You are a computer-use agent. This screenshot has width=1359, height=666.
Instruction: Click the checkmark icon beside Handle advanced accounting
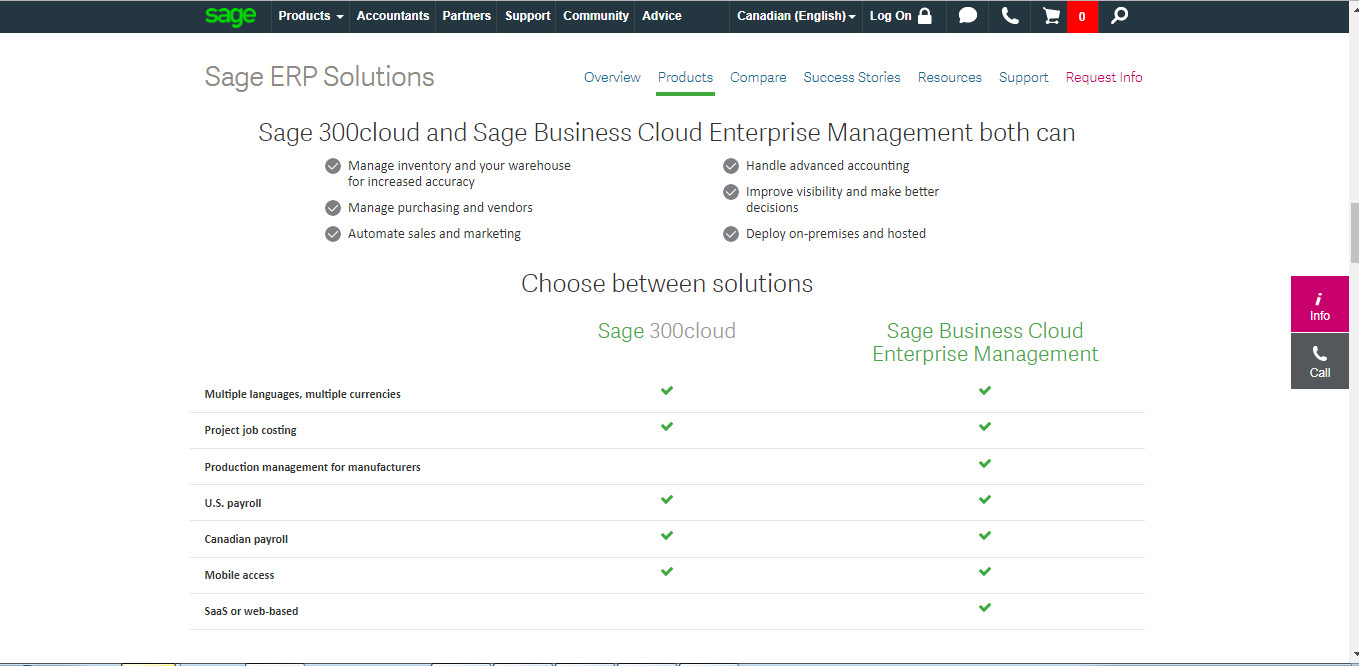[x=731, y=165]
